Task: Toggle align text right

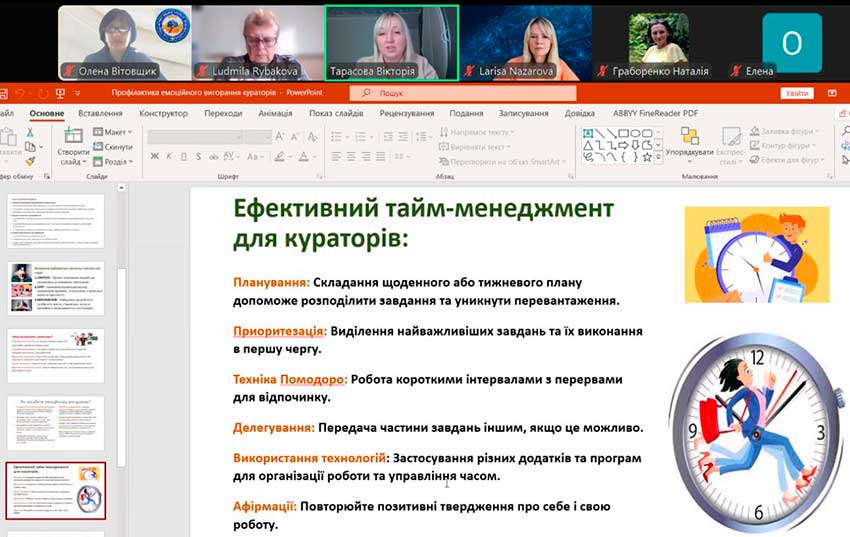Action: coord(366,157)
